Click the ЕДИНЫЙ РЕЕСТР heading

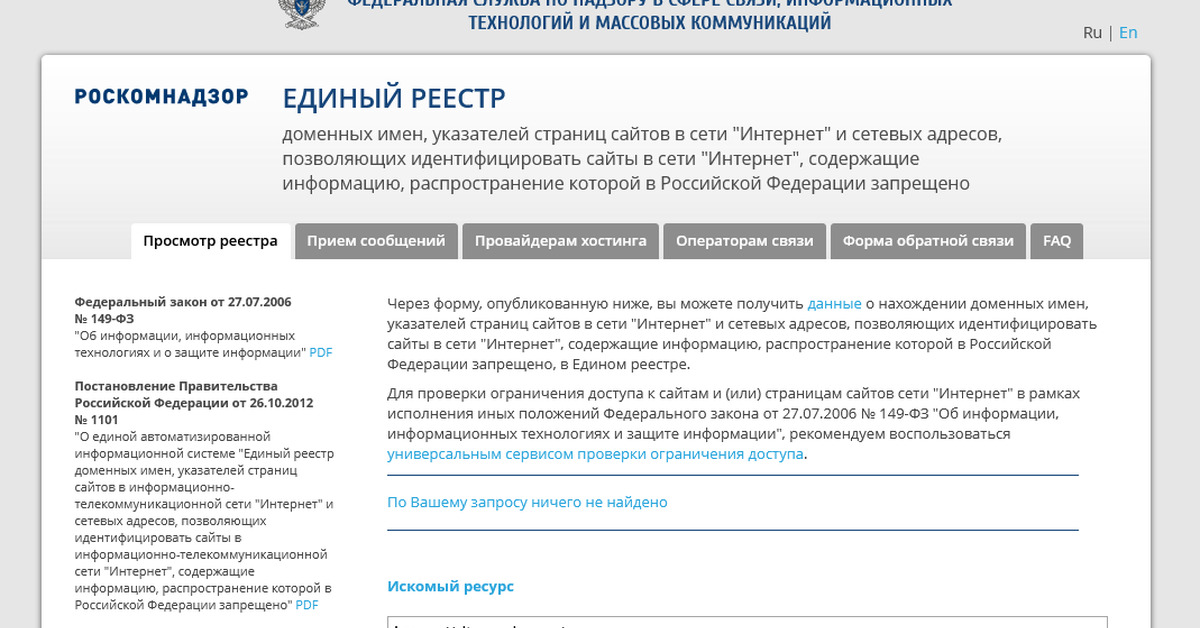tap(394, 98)
